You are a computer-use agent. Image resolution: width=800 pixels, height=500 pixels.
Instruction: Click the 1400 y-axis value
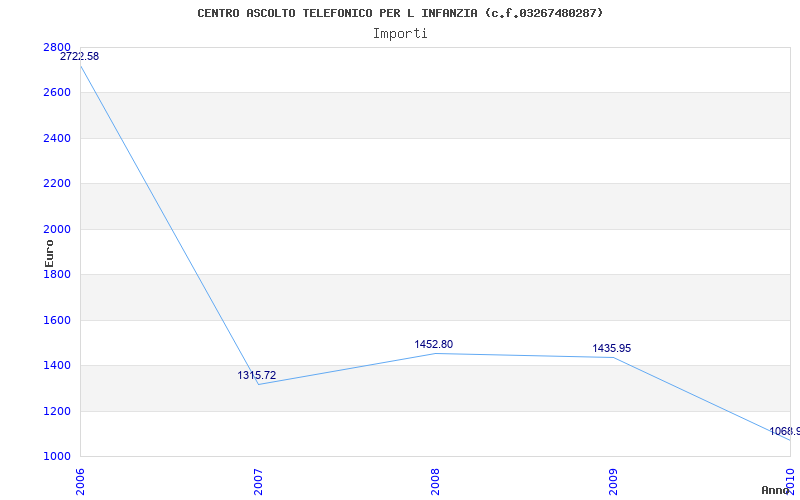point(56,366)
